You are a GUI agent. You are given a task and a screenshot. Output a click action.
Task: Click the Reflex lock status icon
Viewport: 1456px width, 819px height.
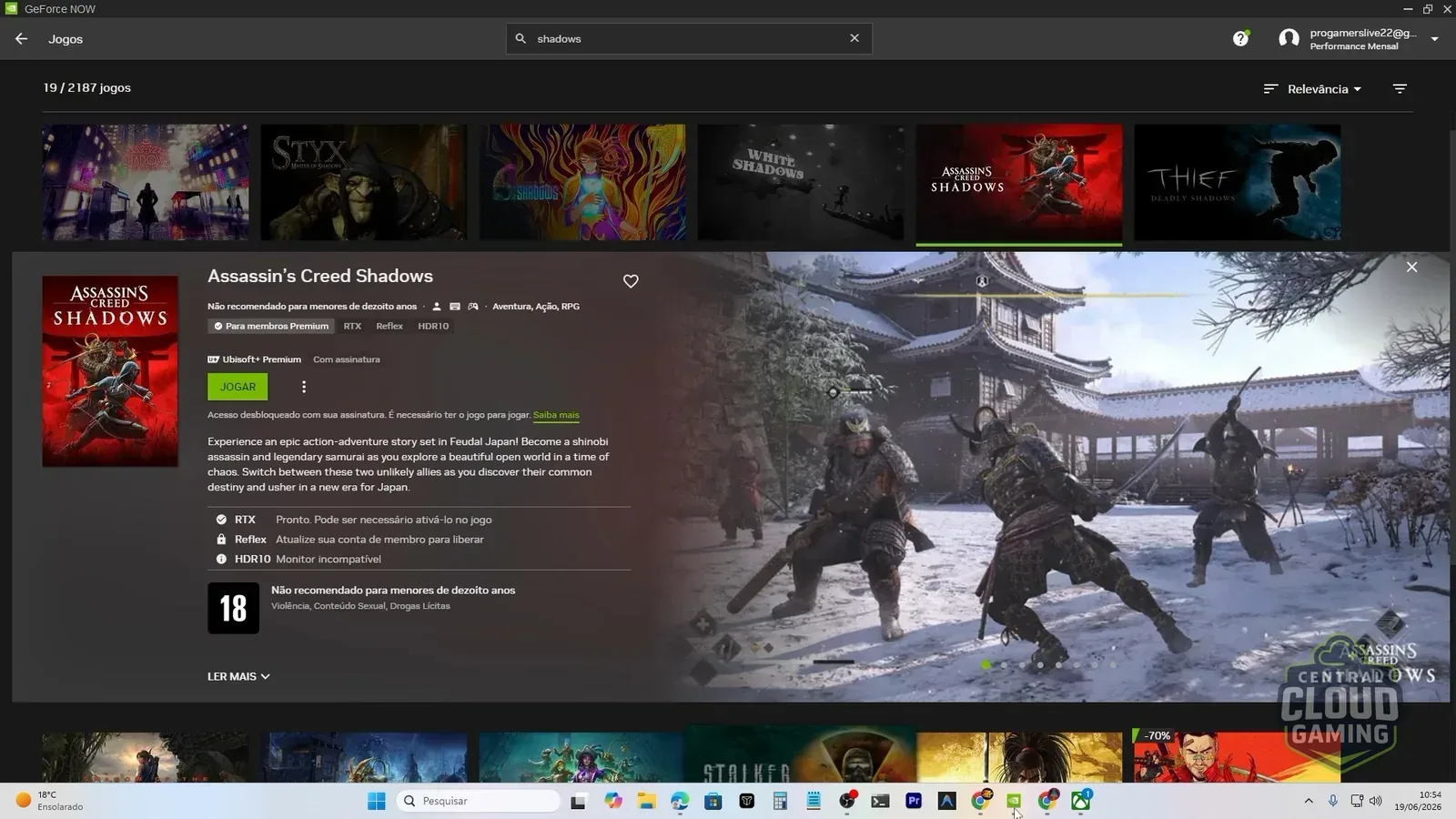pos(221,540)
